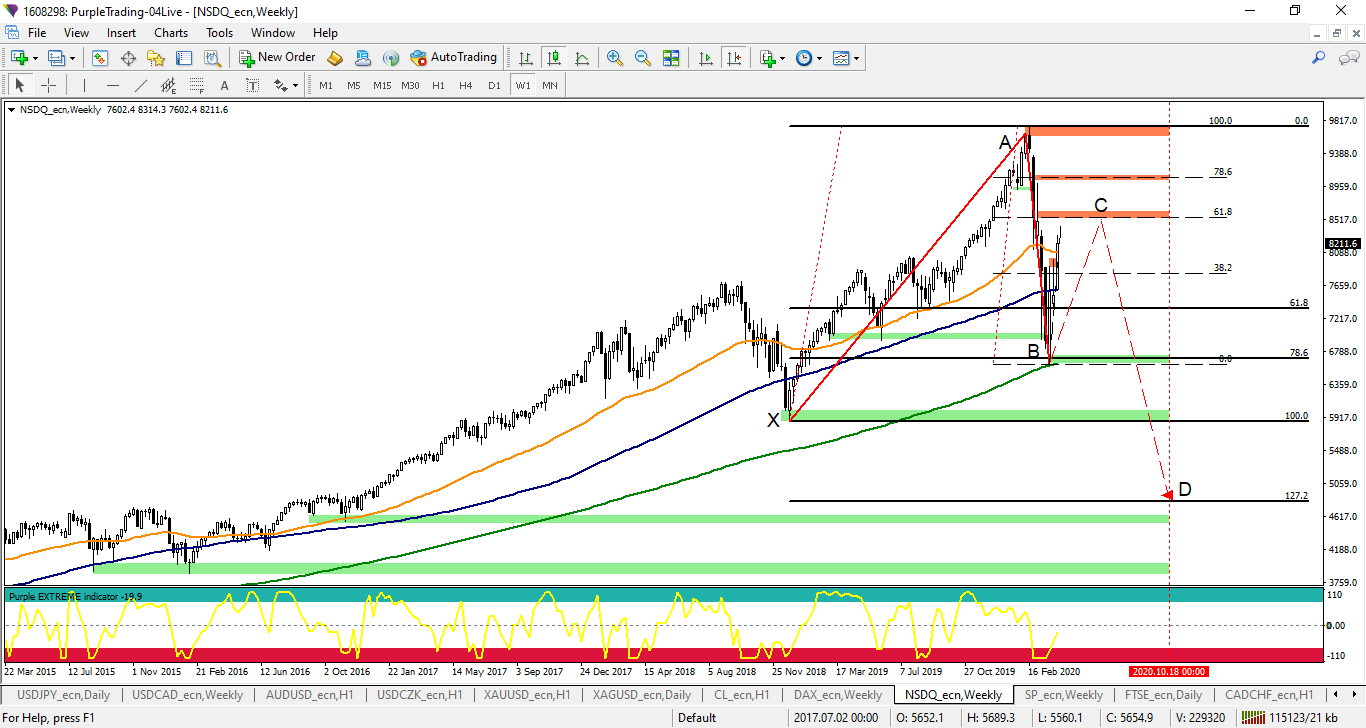The image size is (1366, 728).
Task: Expand the Periods dropdown arrow
Action: pyautogui.click(x=819, y=58)
